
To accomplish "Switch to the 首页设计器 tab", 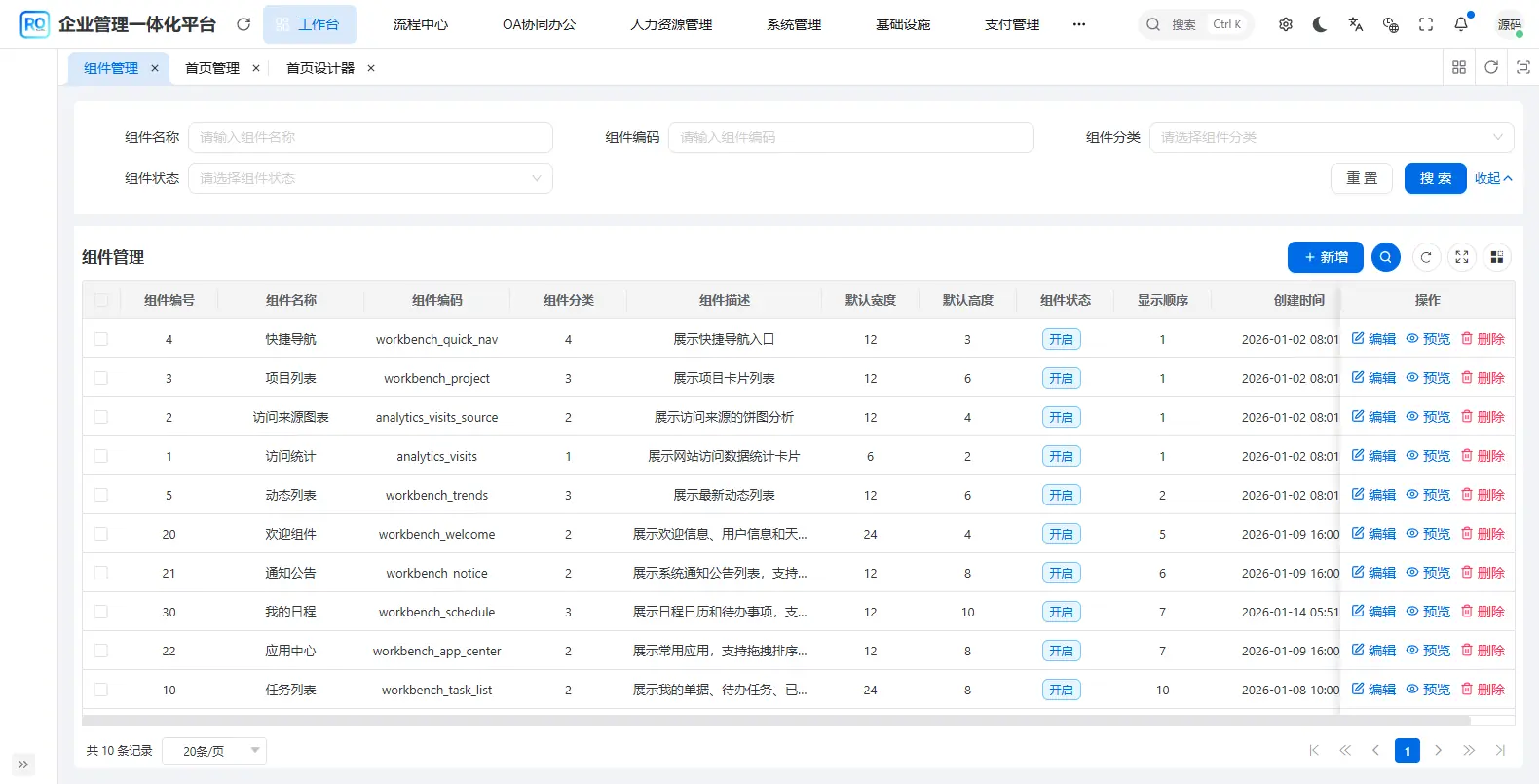I will click(320, 68).
